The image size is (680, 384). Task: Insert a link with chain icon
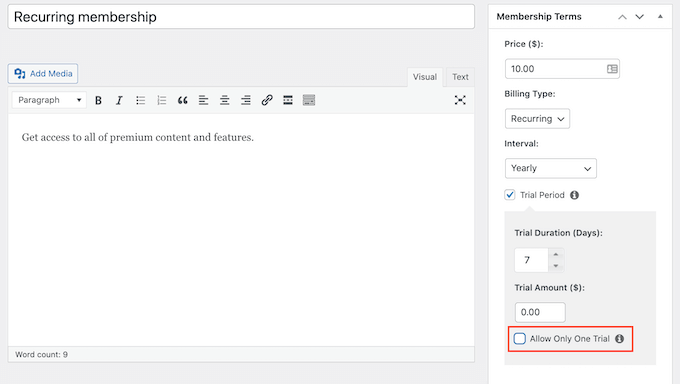coord(267,100)
